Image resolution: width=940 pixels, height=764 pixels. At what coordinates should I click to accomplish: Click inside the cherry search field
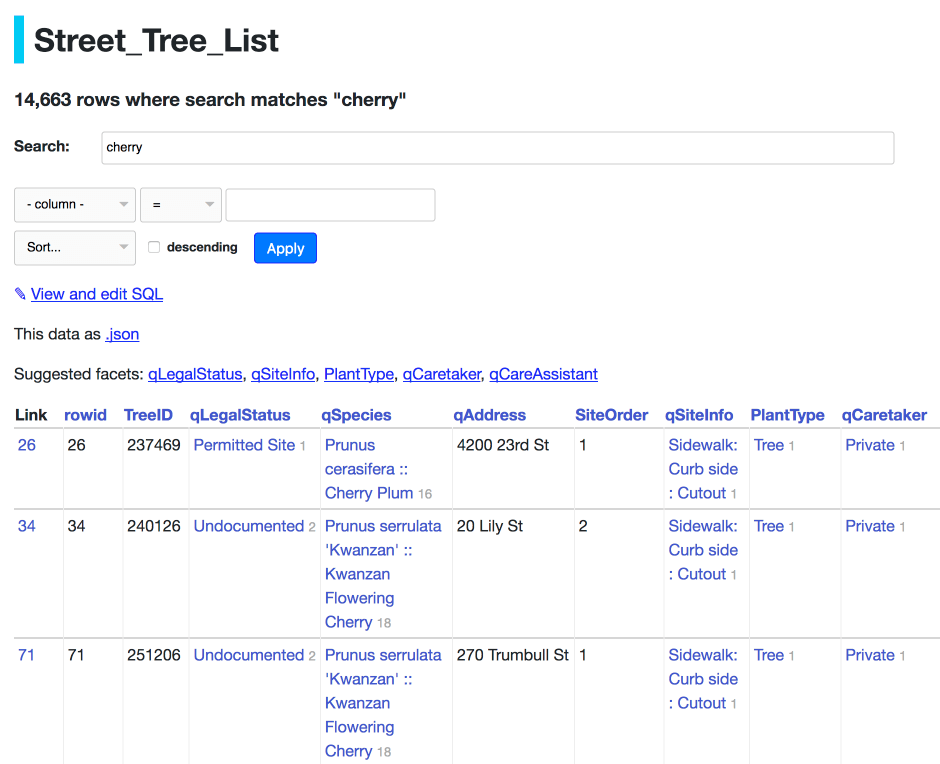point(497,147)
